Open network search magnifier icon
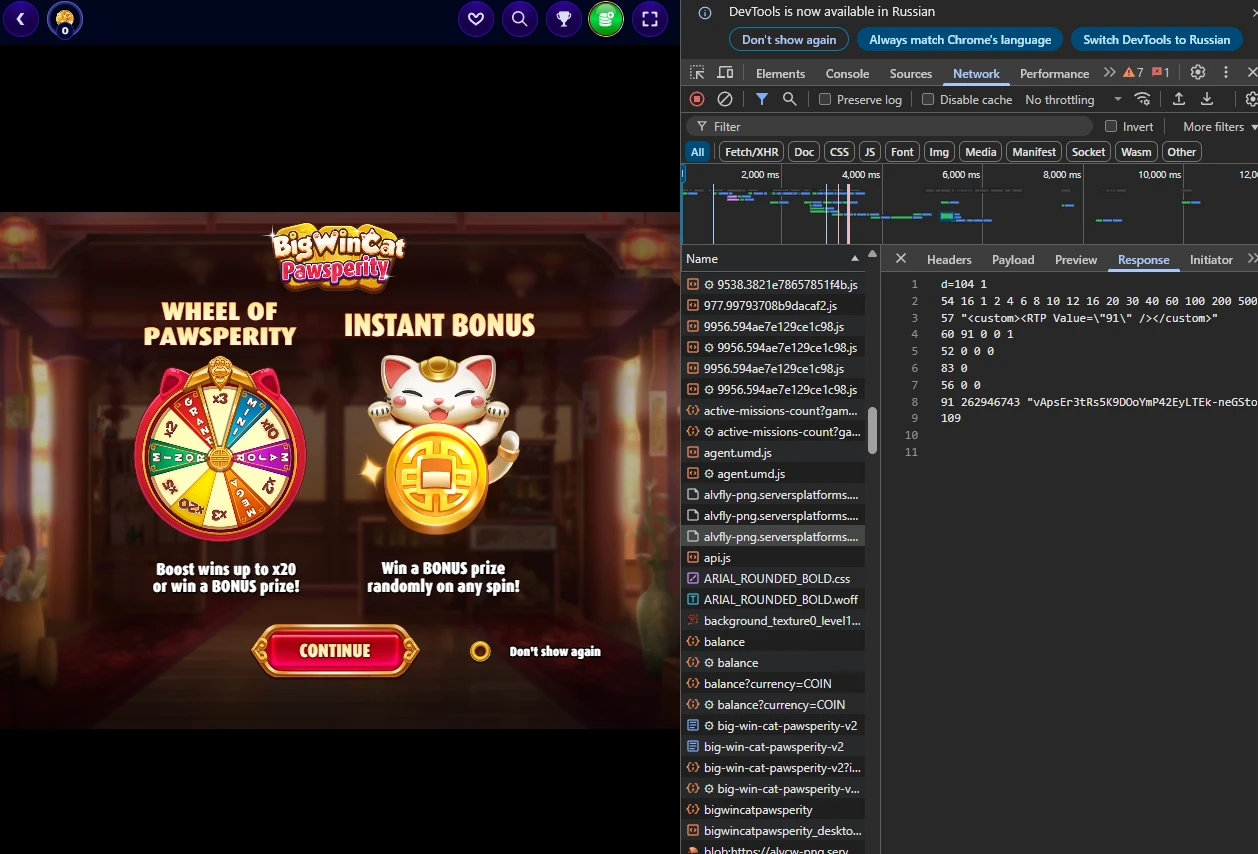This screenshot has width=1258, height=854. click(790, 99)
